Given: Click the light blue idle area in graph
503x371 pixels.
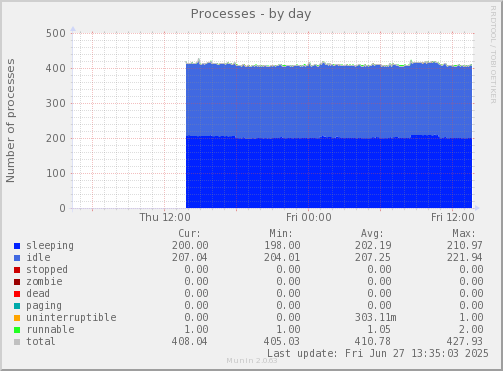Looking at the screenshot, I should [329, 102].
